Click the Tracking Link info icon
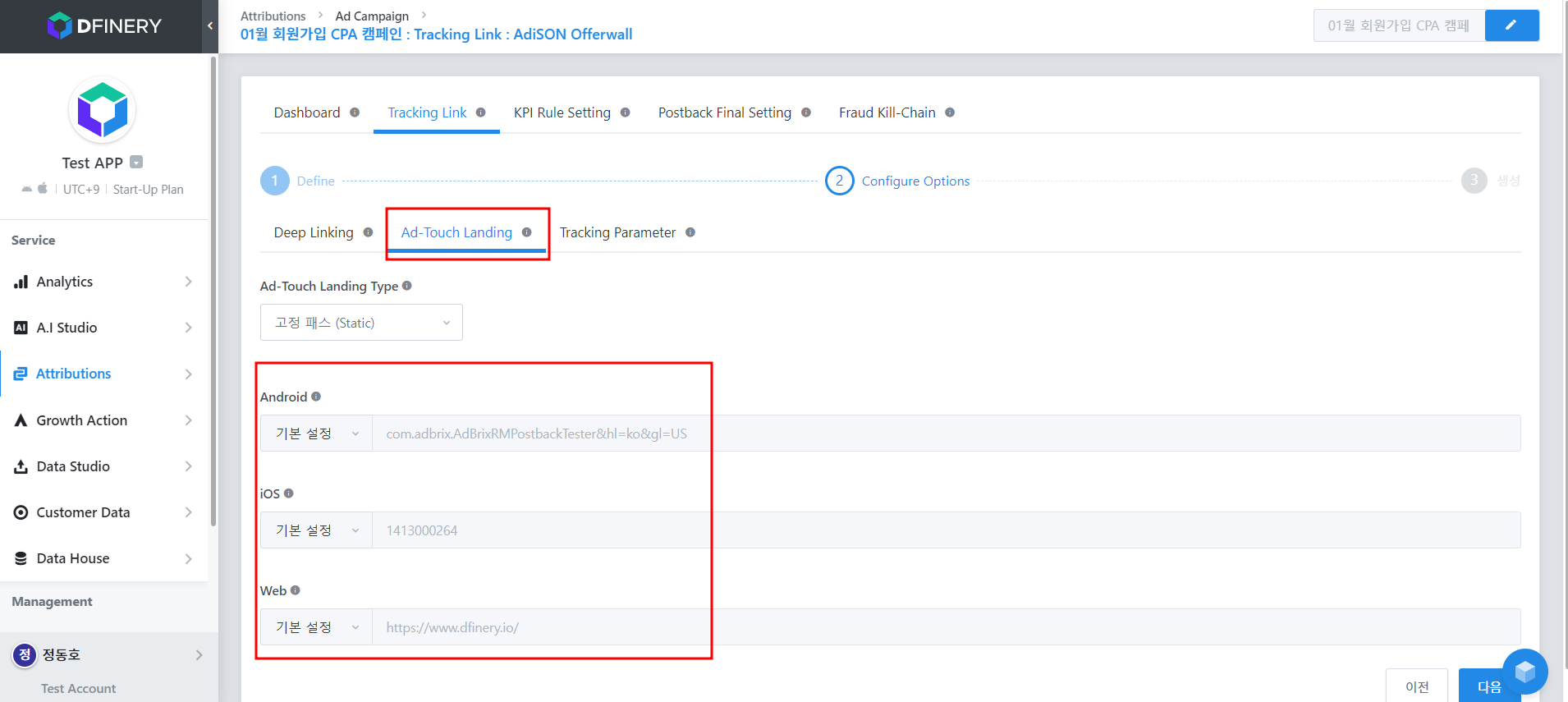 pos(481,112)
